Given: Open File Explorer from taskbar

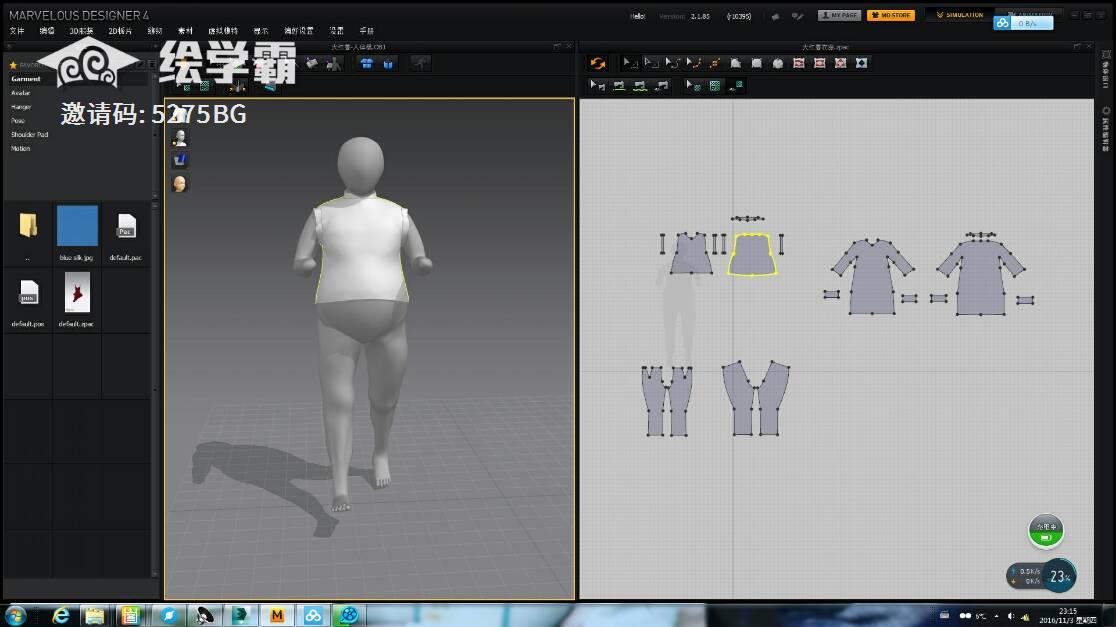Looking at the screenshot, I should pos(95,616).
